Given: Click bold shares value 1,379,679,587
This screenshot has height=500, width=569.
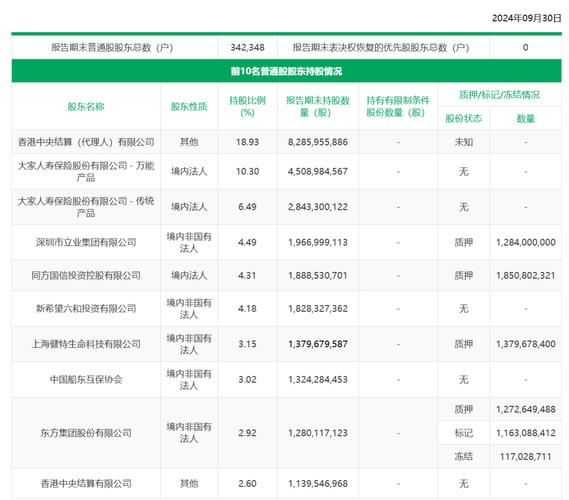Looking at the screenshot, I should pos(318,344).
